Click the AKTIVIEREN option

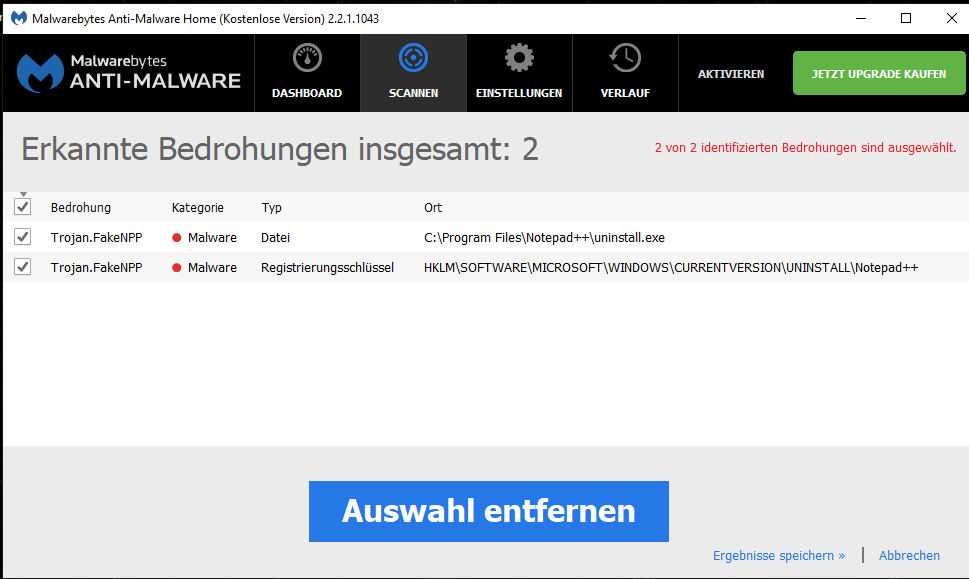(x=733, y=73)
